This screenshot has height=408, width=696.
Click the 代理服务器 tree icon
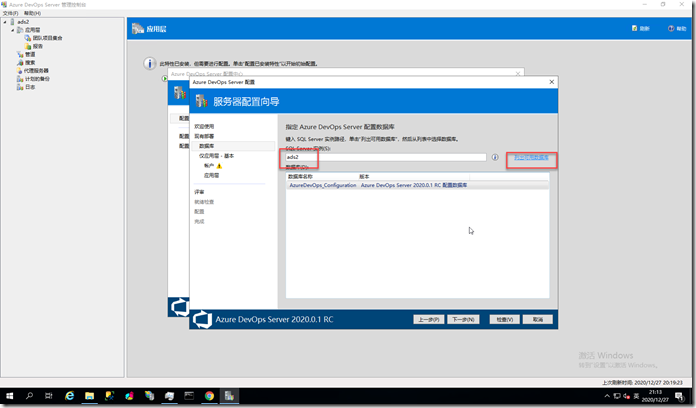20,71
